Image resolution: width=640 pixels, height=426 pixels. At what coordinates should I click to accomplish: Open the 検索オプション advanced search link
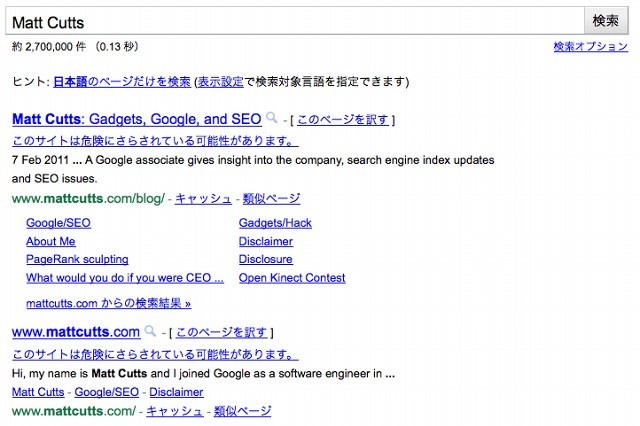tap(590, 47)
